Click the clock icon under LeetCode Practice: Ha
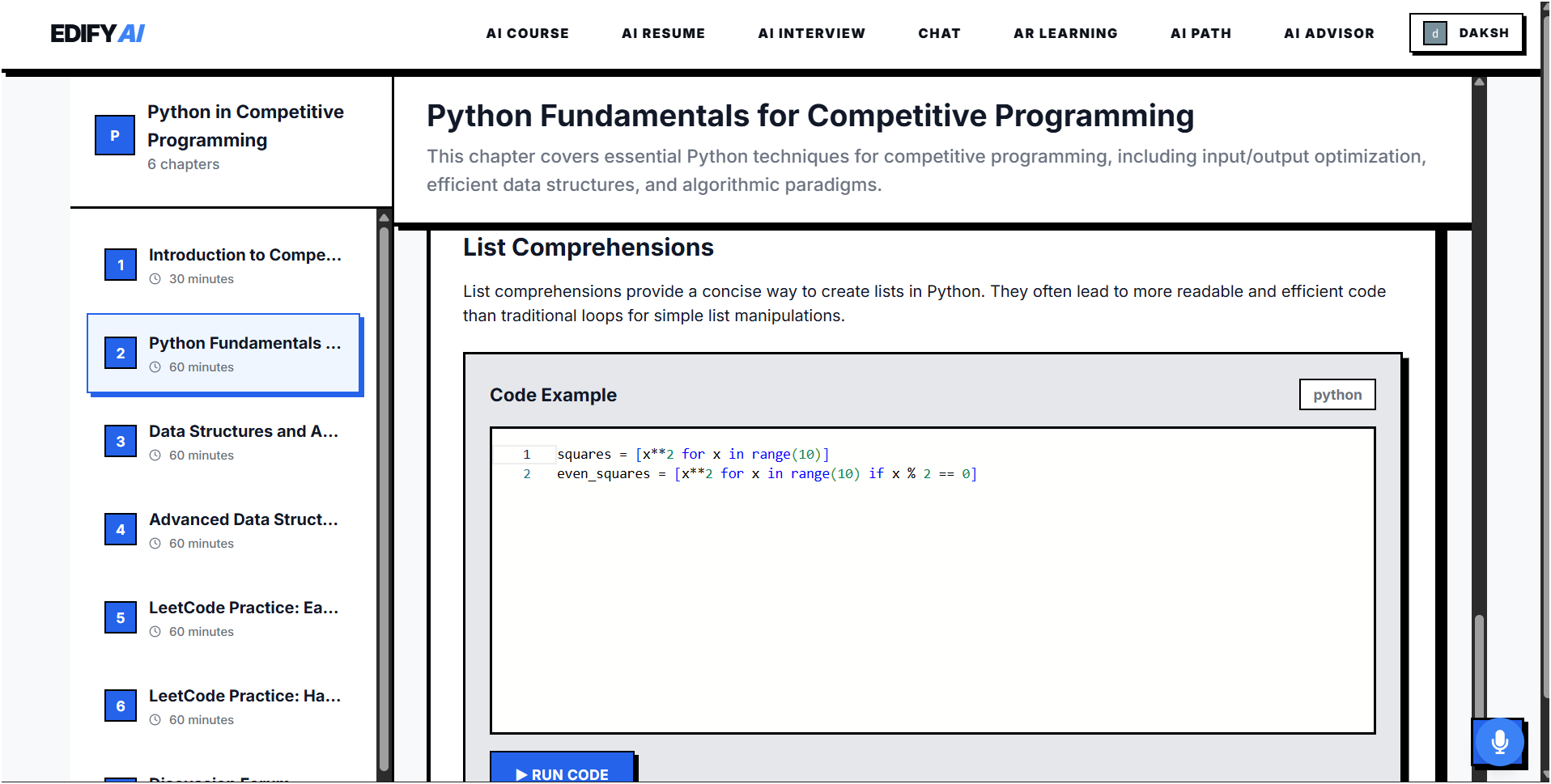The image size is (1551, 784). [x=155, y=719]
